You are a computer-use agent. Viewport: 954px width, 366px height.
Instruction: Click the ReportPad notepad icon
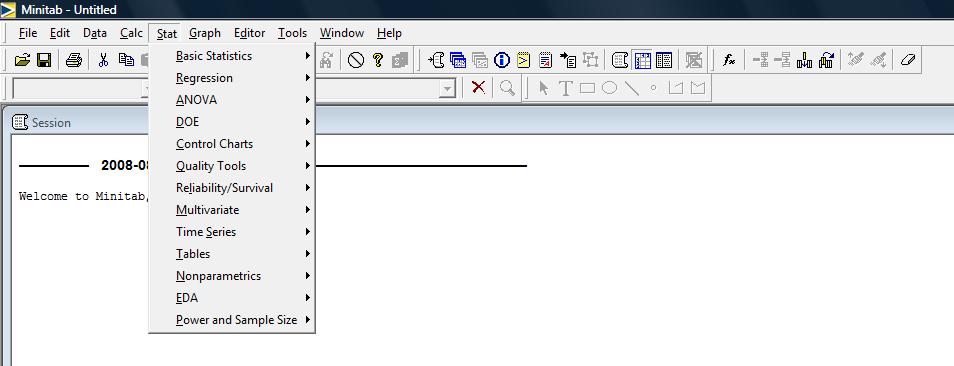[x=545, y=60]
